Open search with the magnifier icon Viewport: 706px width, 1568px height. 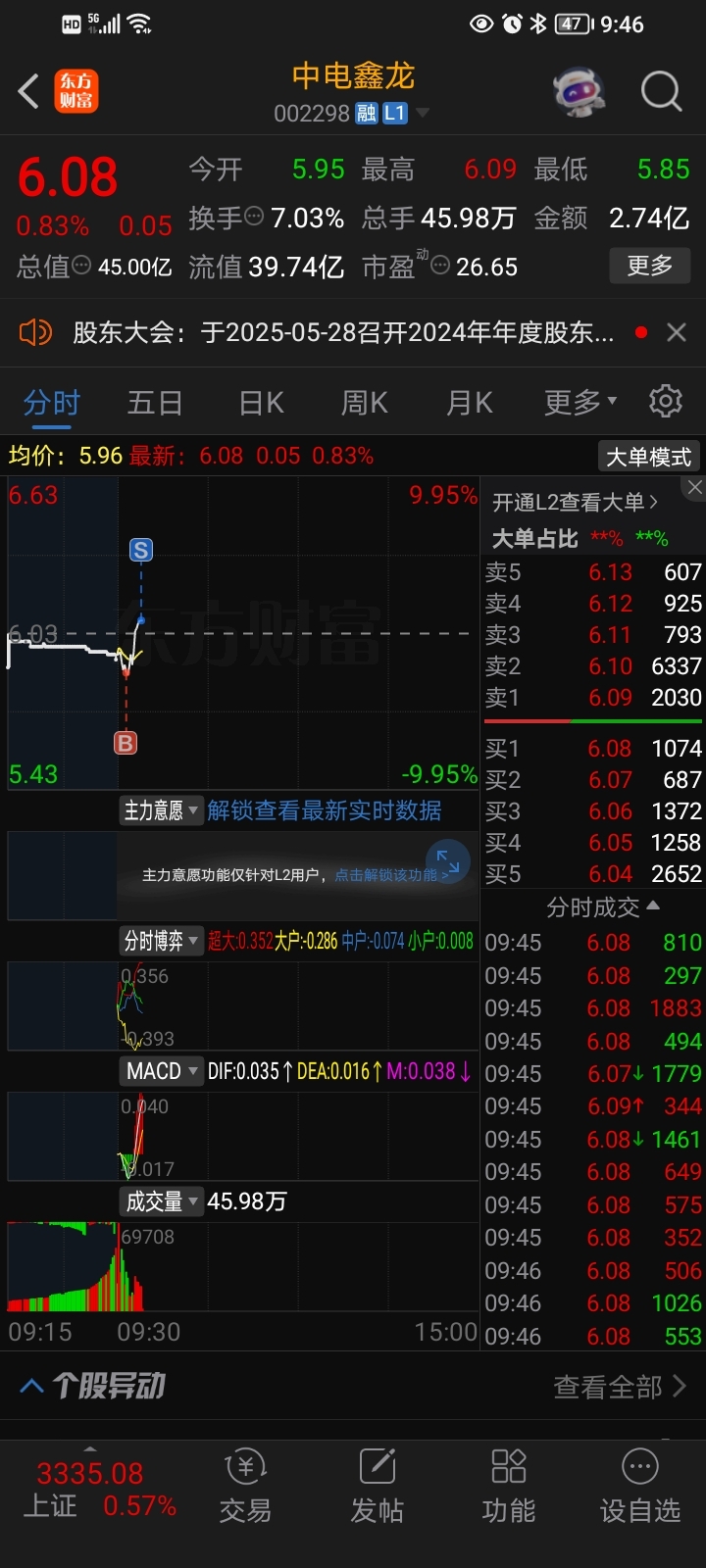[x=661, y=92]
